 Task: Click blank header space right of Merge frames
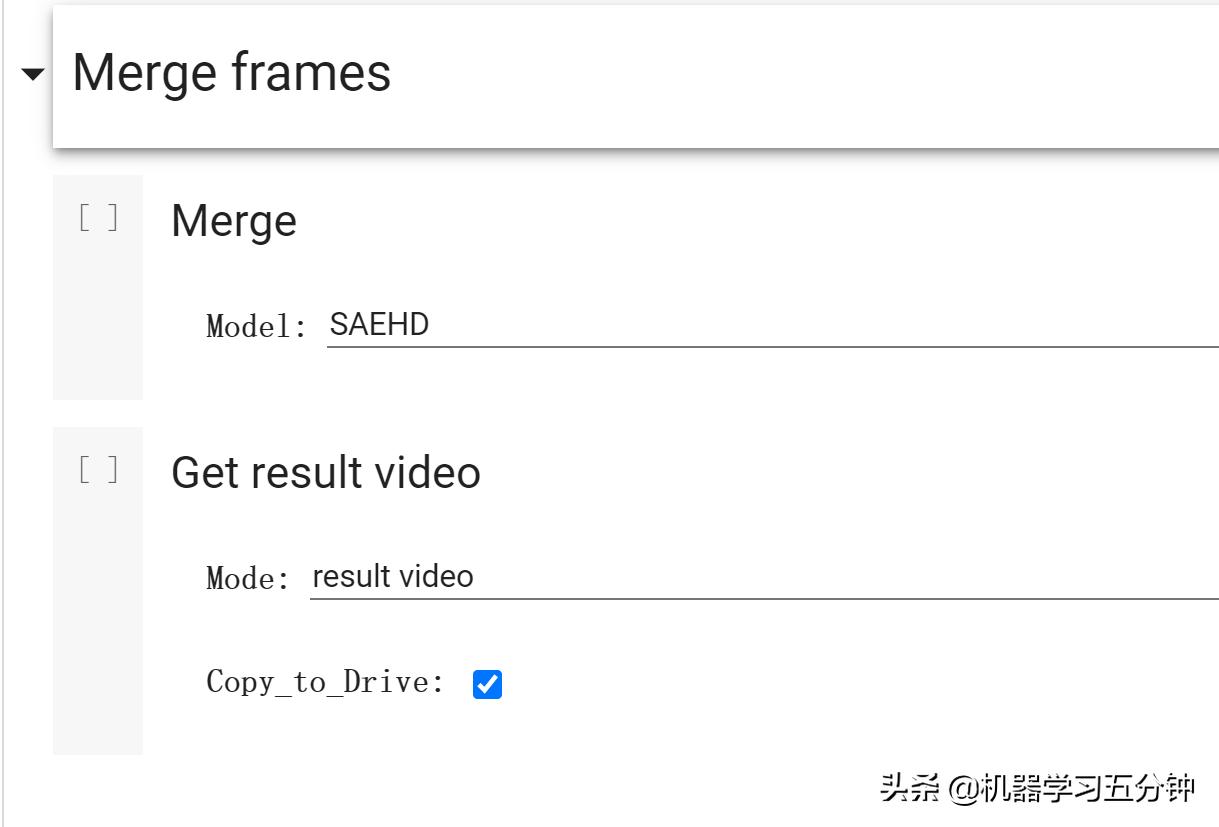click(800, 75)
